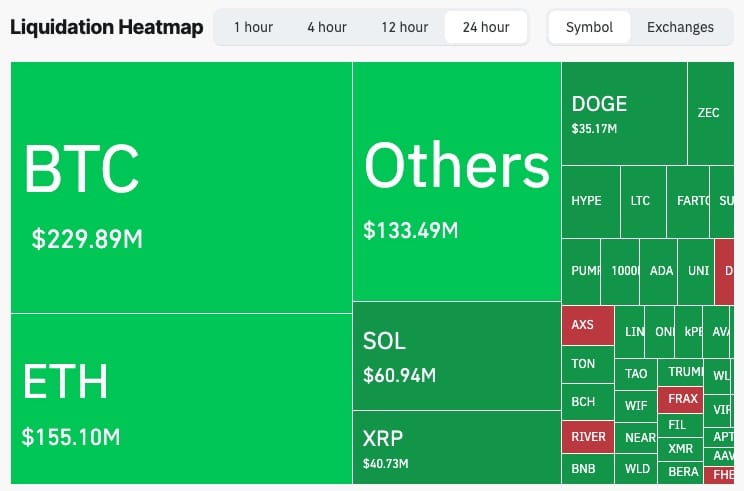
Task: Select the LTC tile
Action: coord(641,201)
